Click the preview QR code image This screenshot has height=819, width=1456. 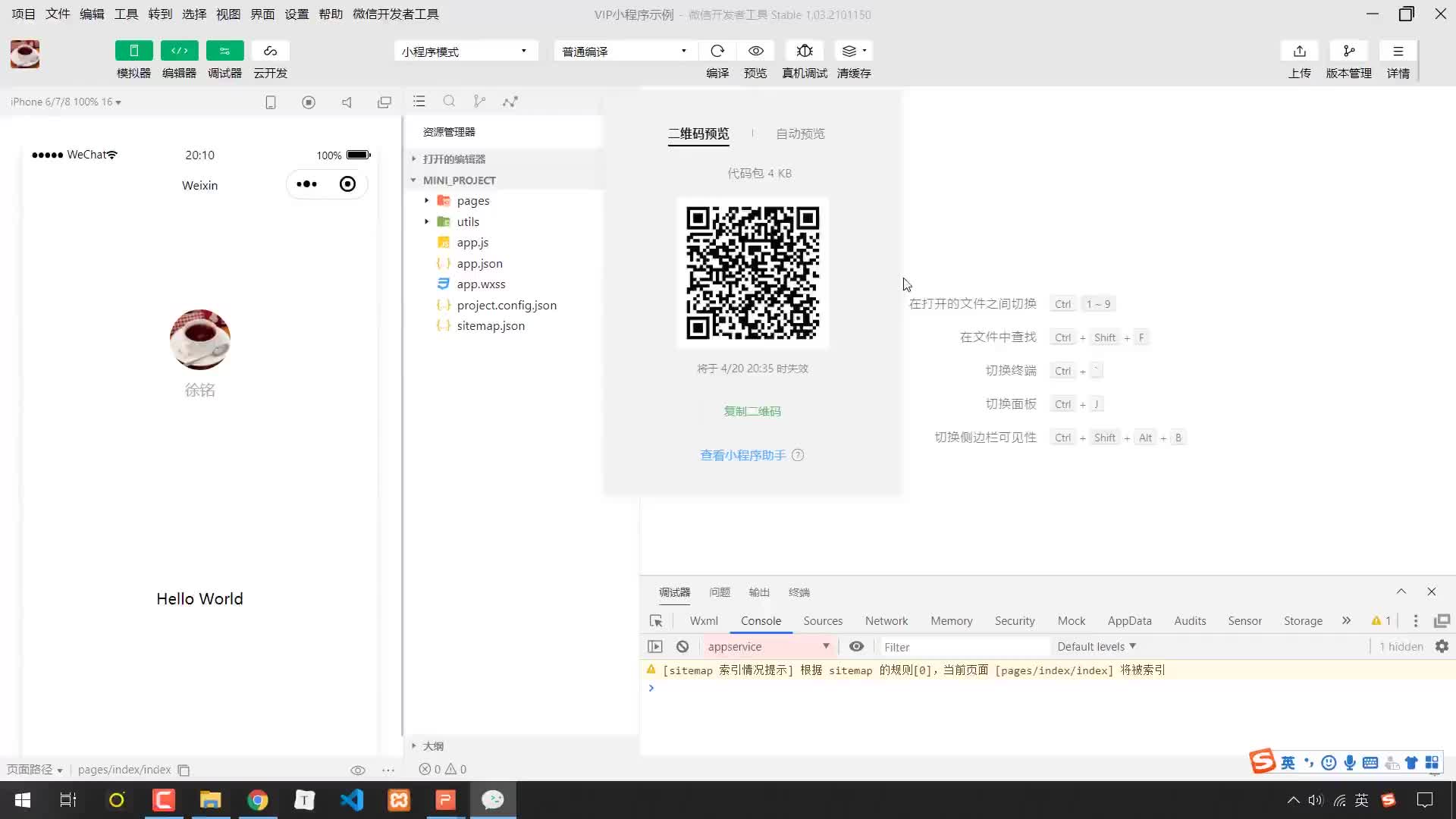coord(752,273)
